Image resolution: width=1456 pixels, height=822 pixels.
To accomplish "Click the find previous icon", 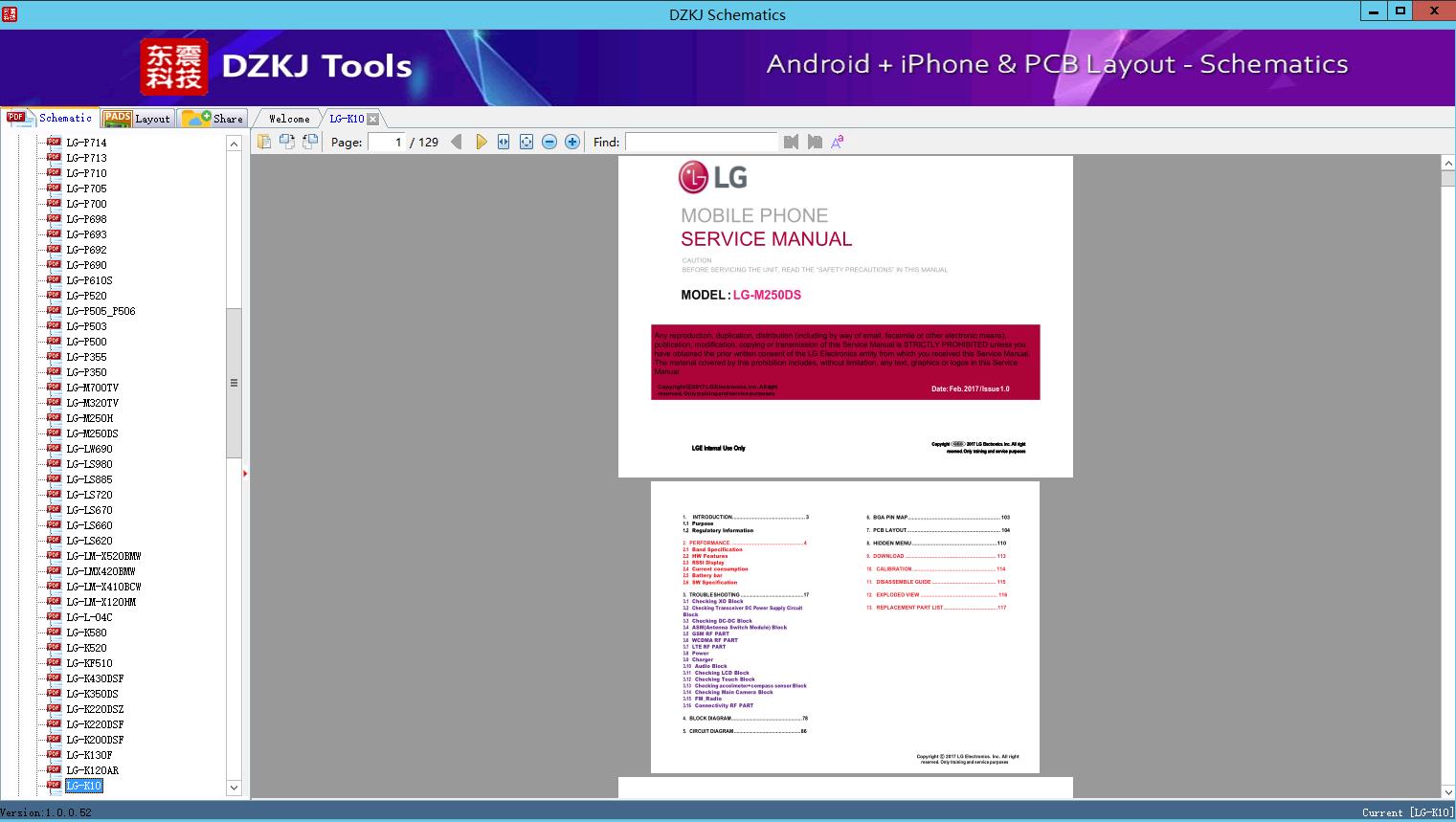I will click(791, 142).
